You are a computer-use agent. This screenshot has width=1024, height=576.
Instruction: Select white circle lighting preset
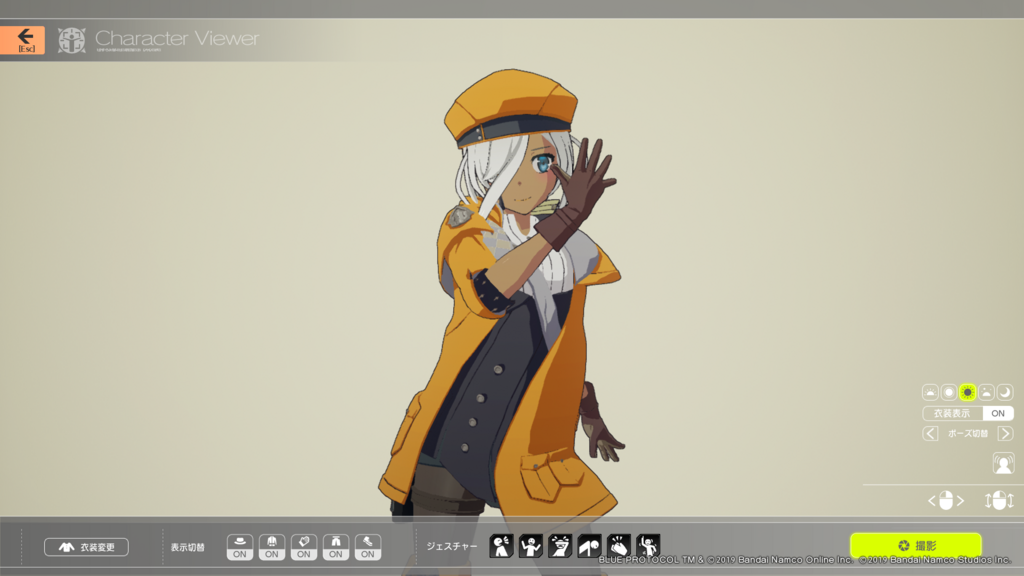(x=949, y=392)
